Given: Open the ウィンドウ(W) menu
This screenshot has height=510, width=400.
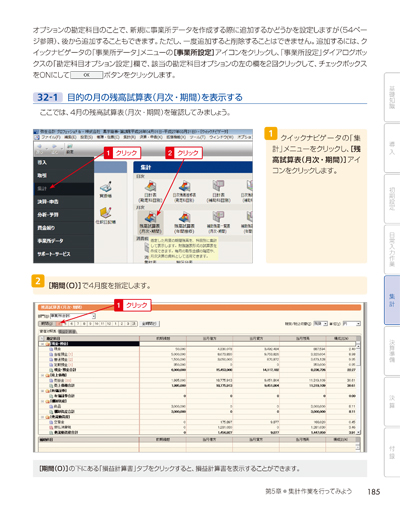Looking at the screenshot, I should (222, 137).
